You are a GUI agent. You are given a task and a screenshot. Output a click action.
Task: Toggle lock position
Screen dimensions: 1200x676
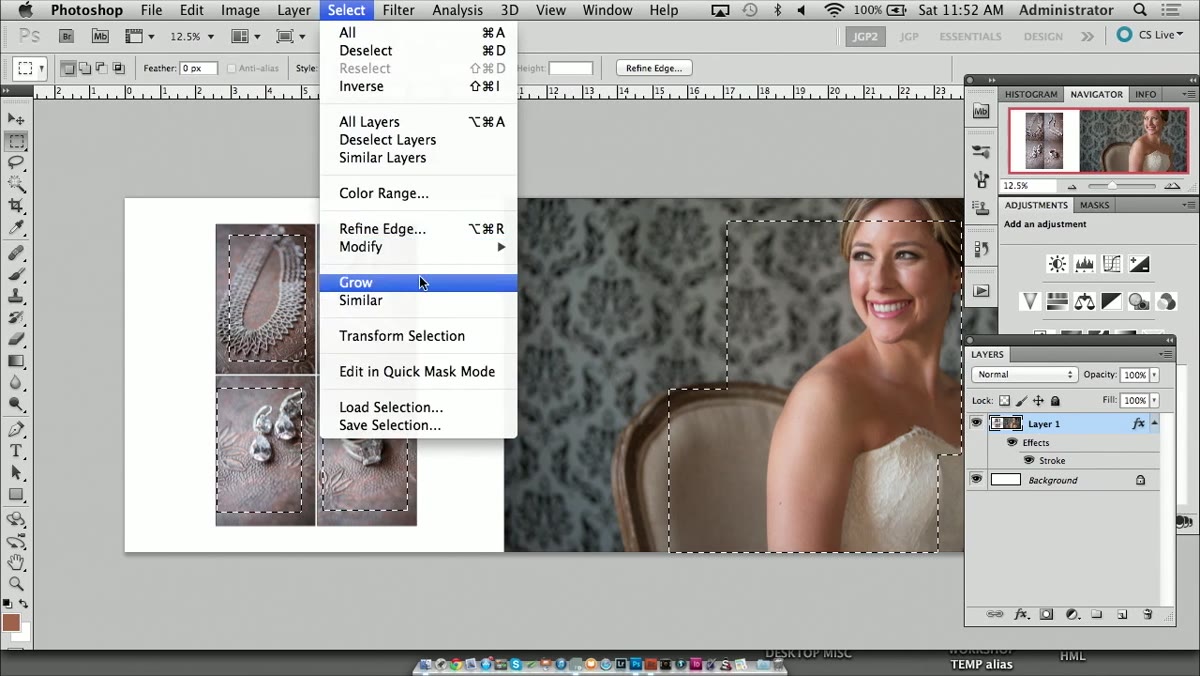pyautogui.click(x=1038, y=401)
